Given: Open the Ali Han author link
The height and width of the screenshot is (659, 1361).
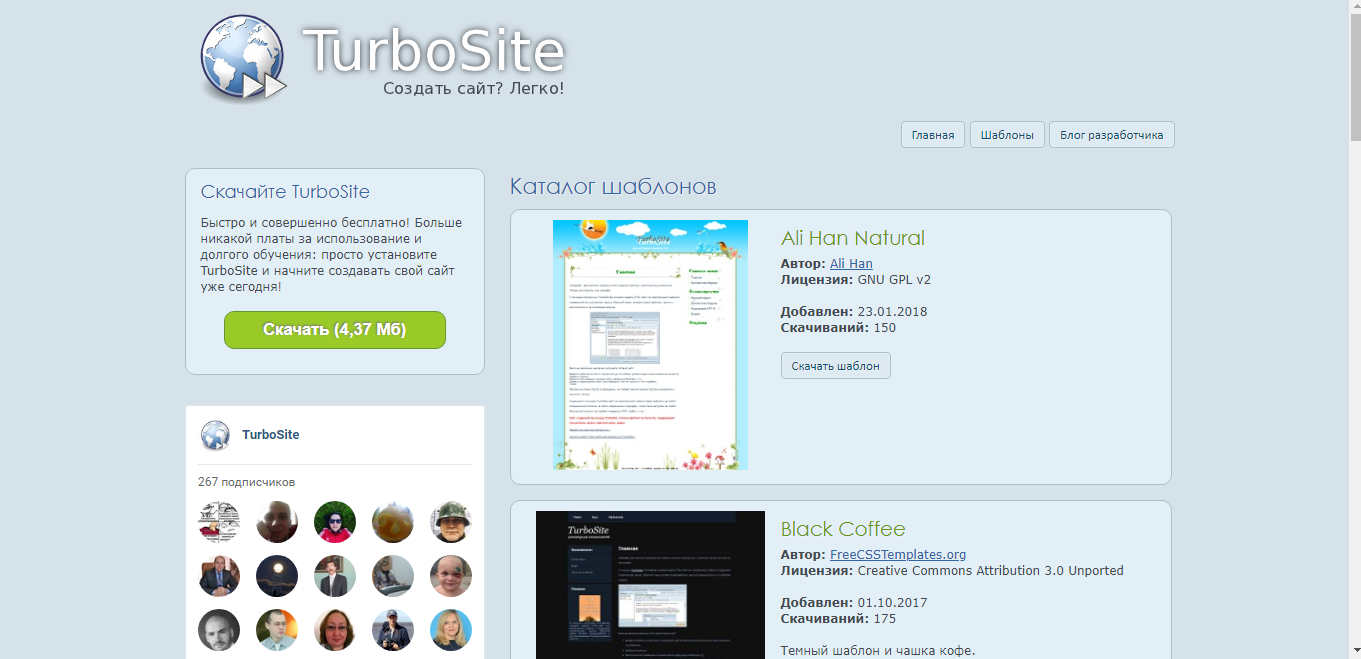Looking at the screenshot, I should coord(850,263).
